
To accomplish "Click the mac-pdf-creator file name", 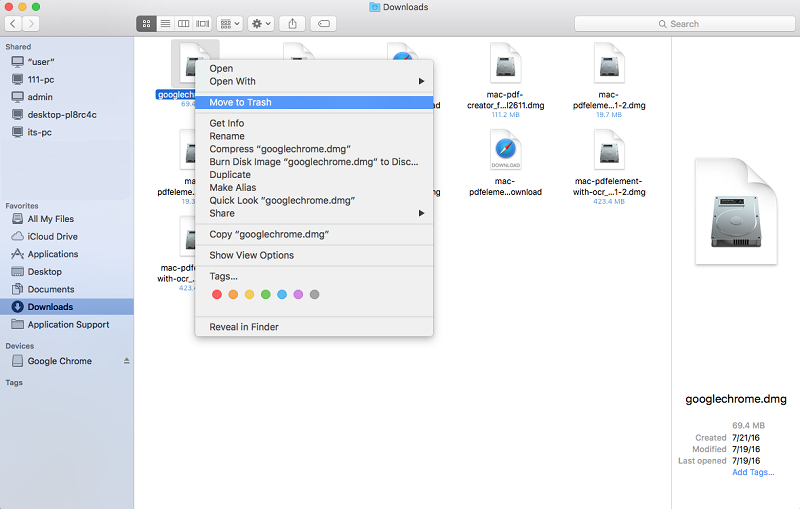I will pos(506,100).
